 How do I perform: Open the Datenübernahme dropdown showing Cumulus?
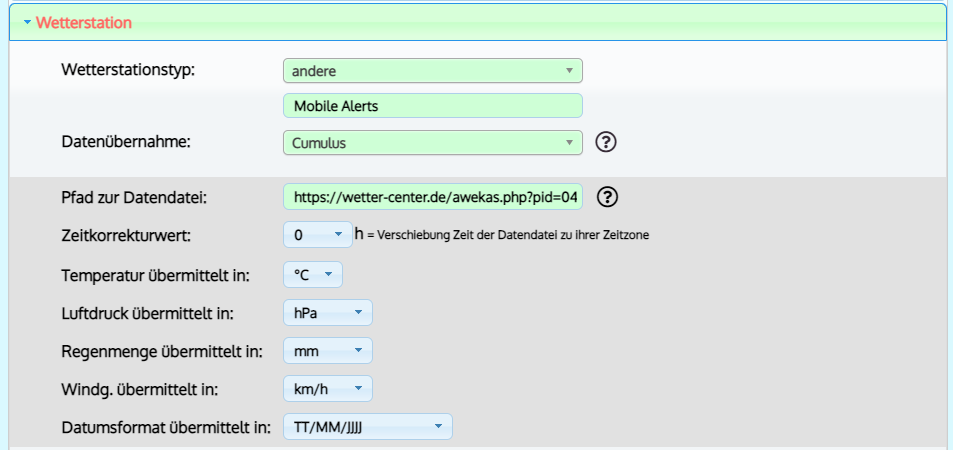pyautogui.click(x=433, y=143)
